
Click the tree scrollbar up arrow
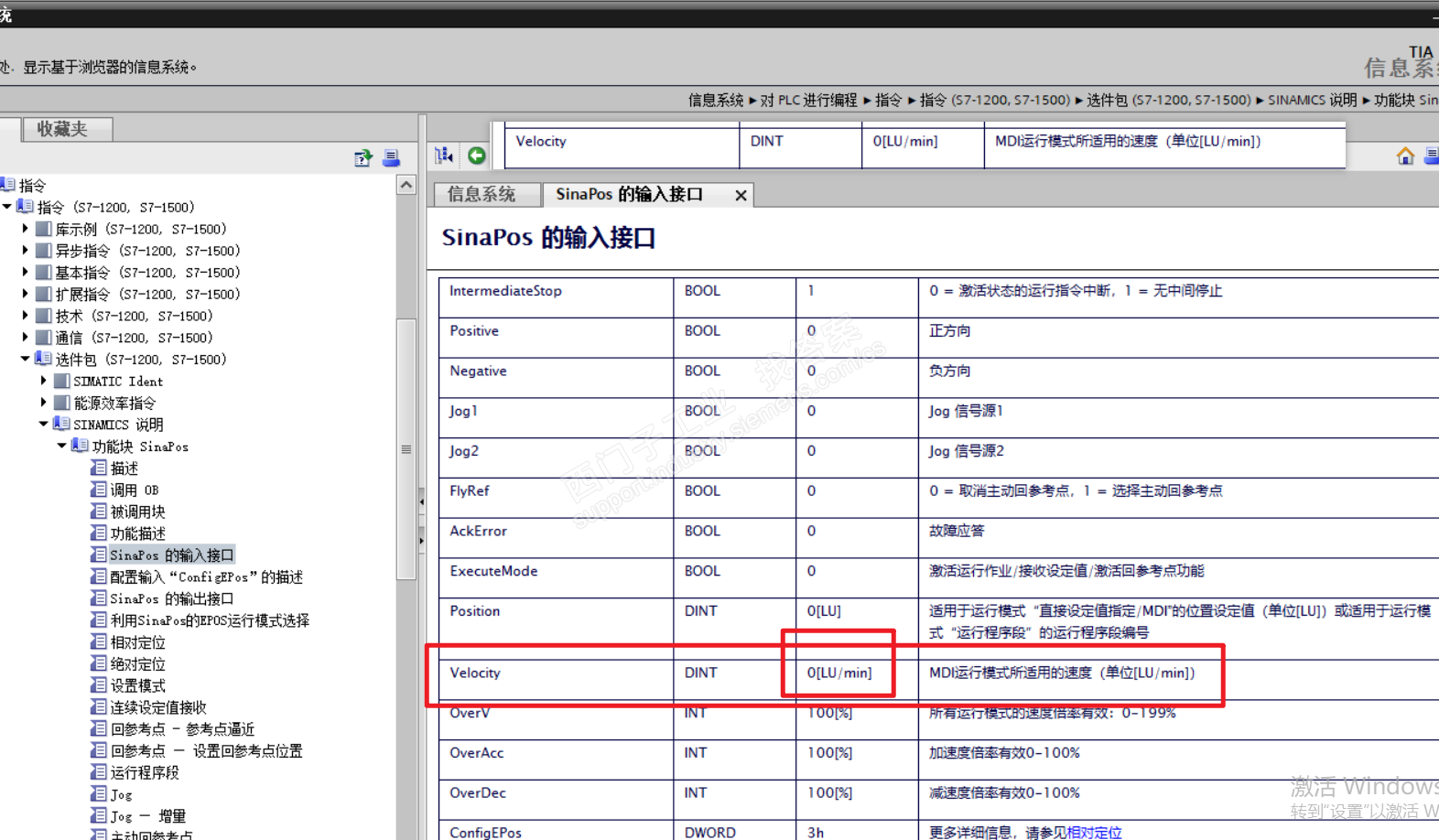tap(406, 185)
